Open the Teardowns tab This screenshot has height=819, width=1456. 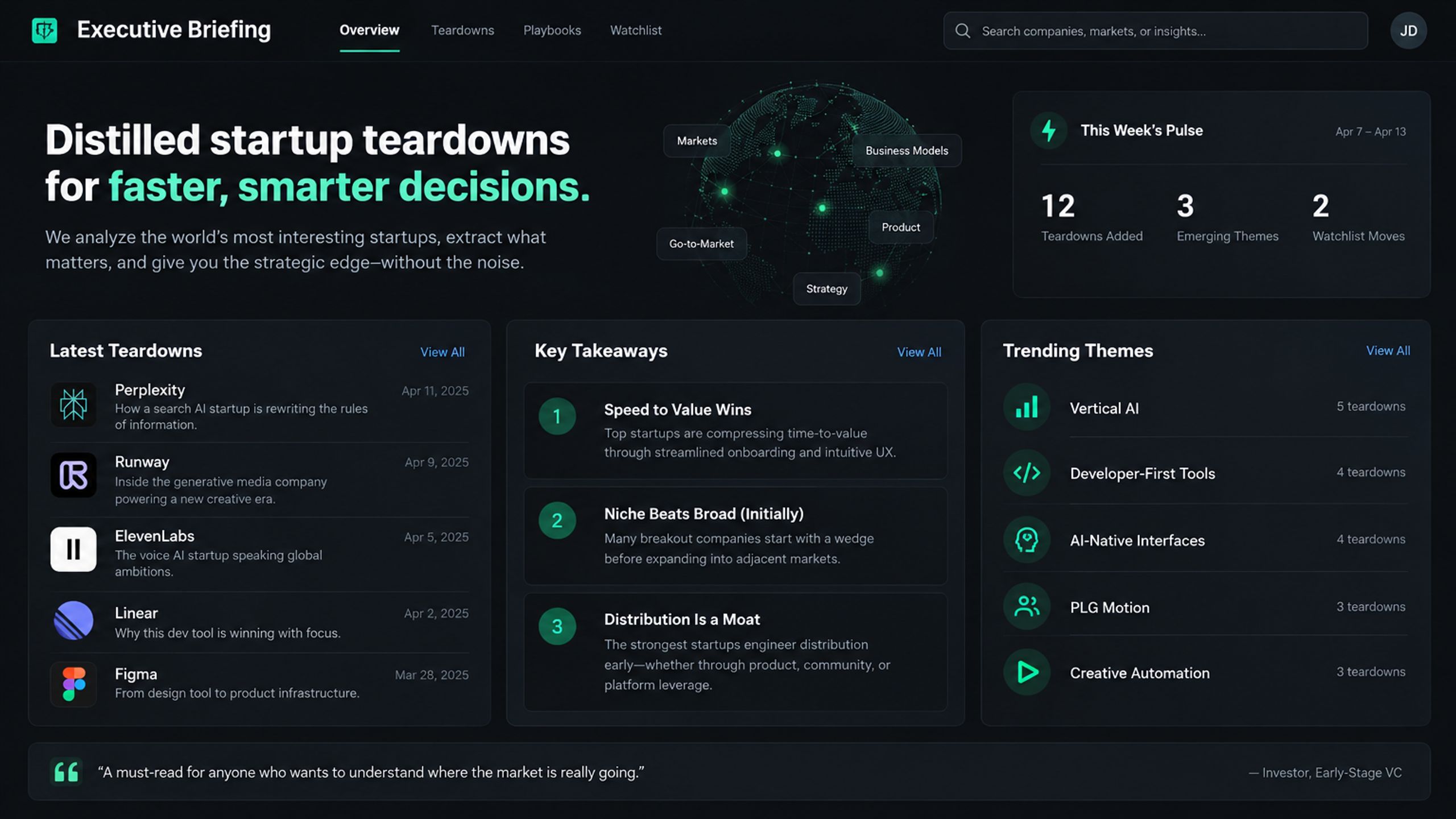[x=462, y=30]
